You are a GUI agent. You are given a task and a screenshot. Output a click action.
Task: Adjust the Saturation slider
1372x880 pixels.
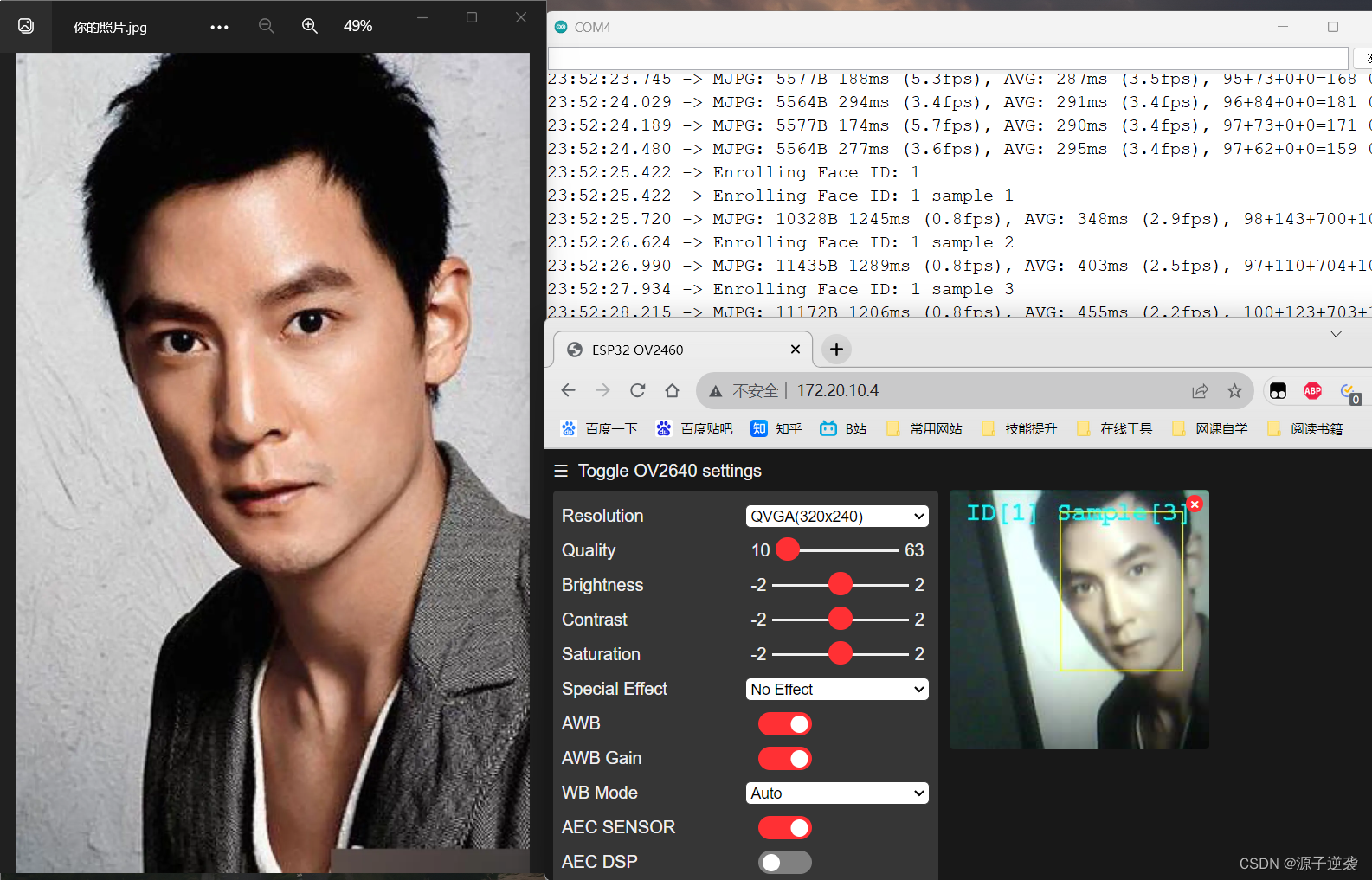pos(840,653)
